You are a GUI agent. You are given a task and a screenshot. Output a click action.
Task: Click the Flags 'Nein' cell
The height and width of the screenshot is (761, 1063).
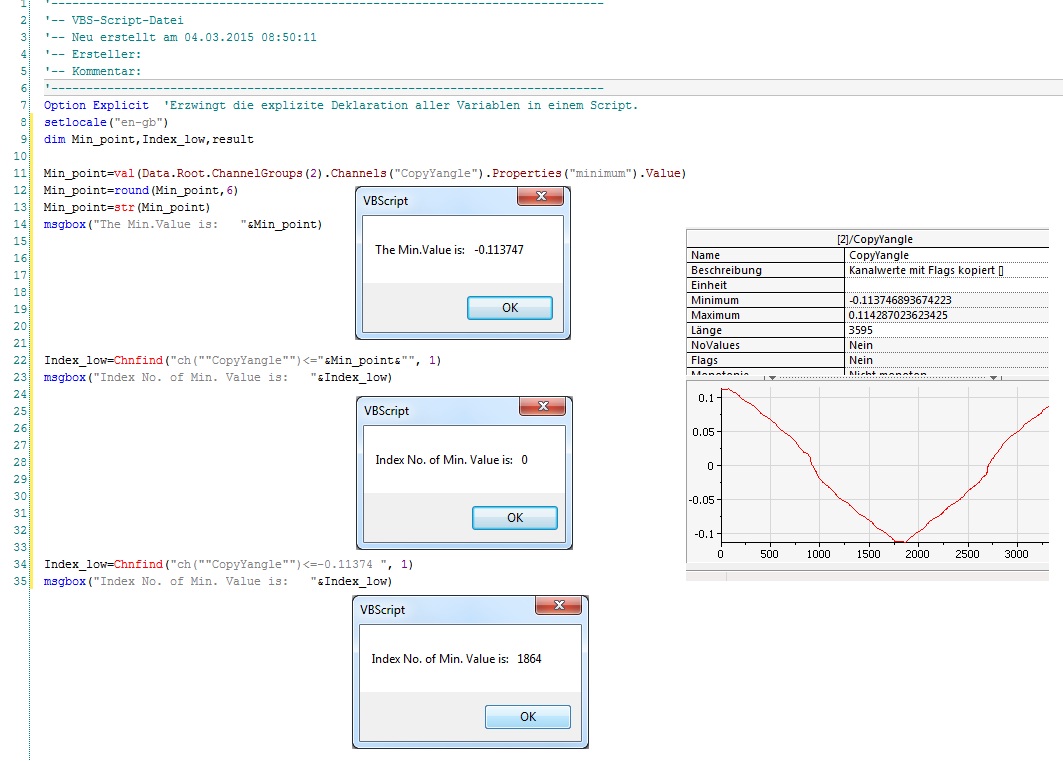[947, 360]
